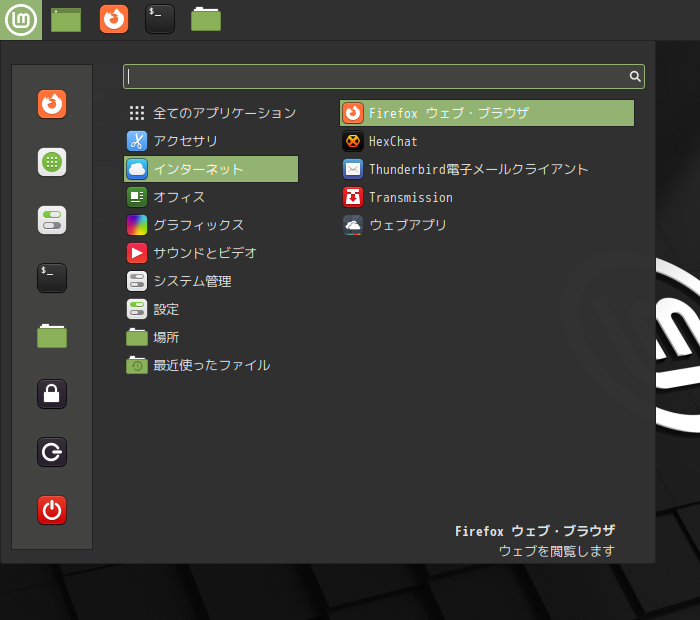Click the HexChat app icon
Image resolution: width=700 pixels, height=620 pixels.
pos(353,141)
